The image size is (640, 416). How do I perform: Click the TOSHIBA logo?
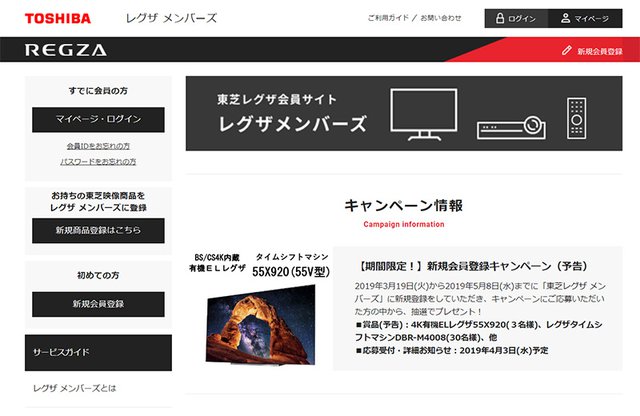point(57,18)
